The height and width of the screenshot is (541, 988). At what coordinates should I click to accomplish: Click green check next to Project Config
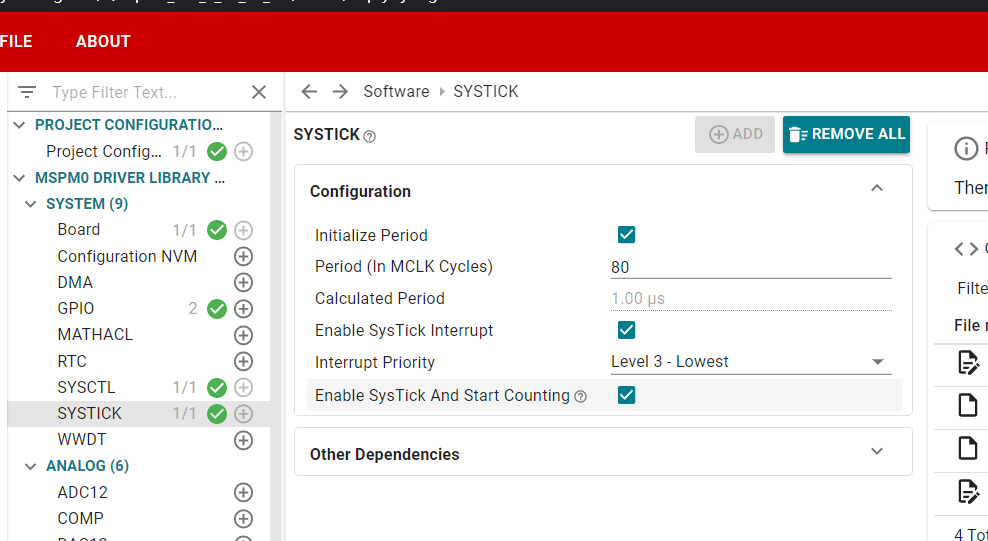(x=217, y=151)
